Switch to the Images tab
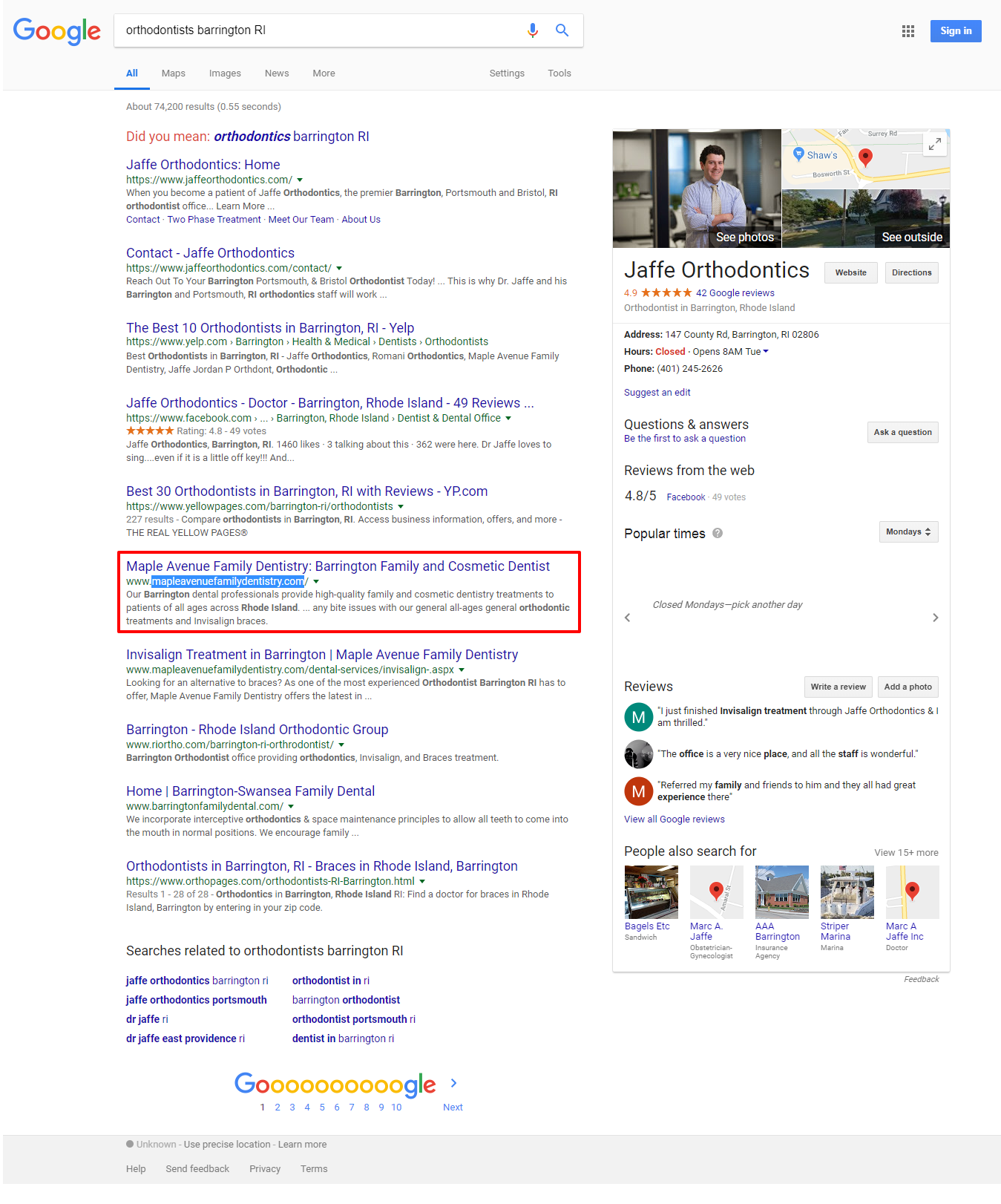 pos(225,73)
